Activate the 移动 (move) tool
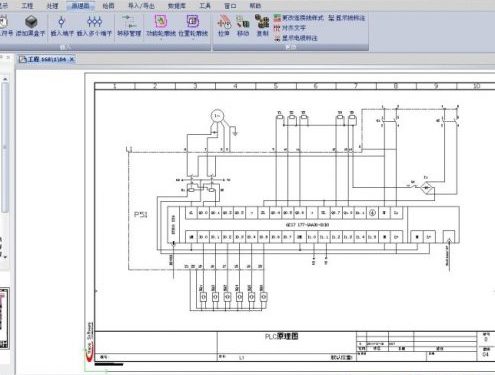 [243, 25]
